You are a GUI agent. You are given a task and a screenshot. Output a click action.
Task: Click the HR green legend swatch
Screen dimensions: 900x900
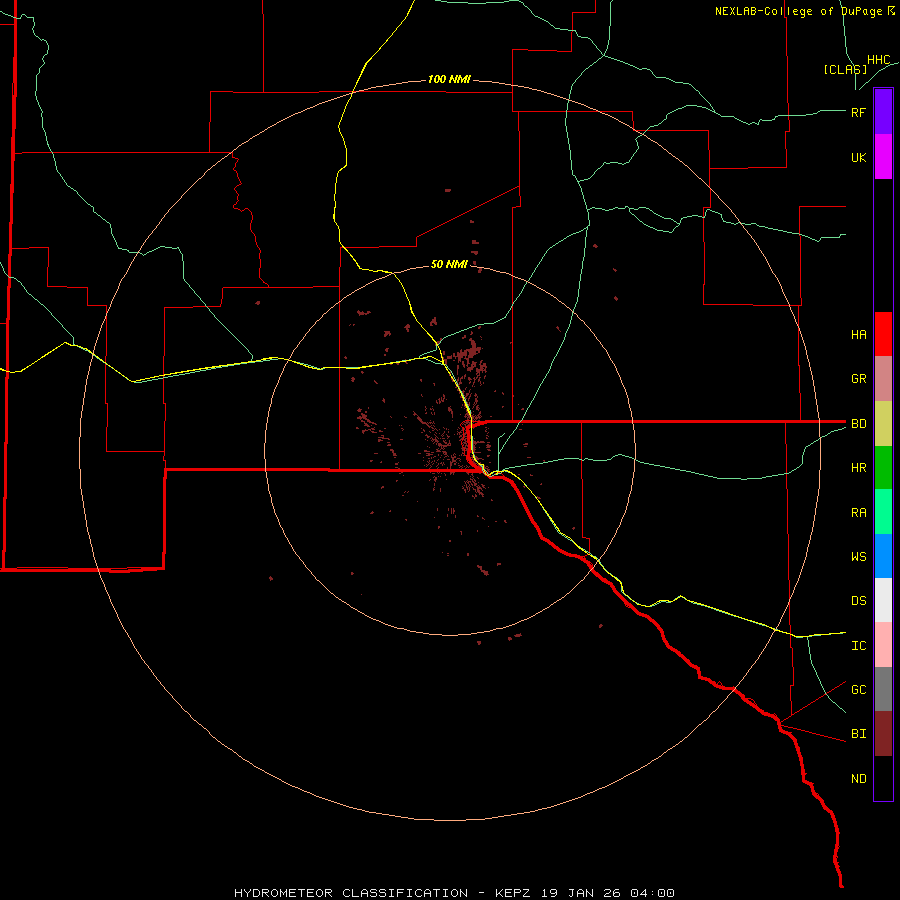(x=883, y=468)
